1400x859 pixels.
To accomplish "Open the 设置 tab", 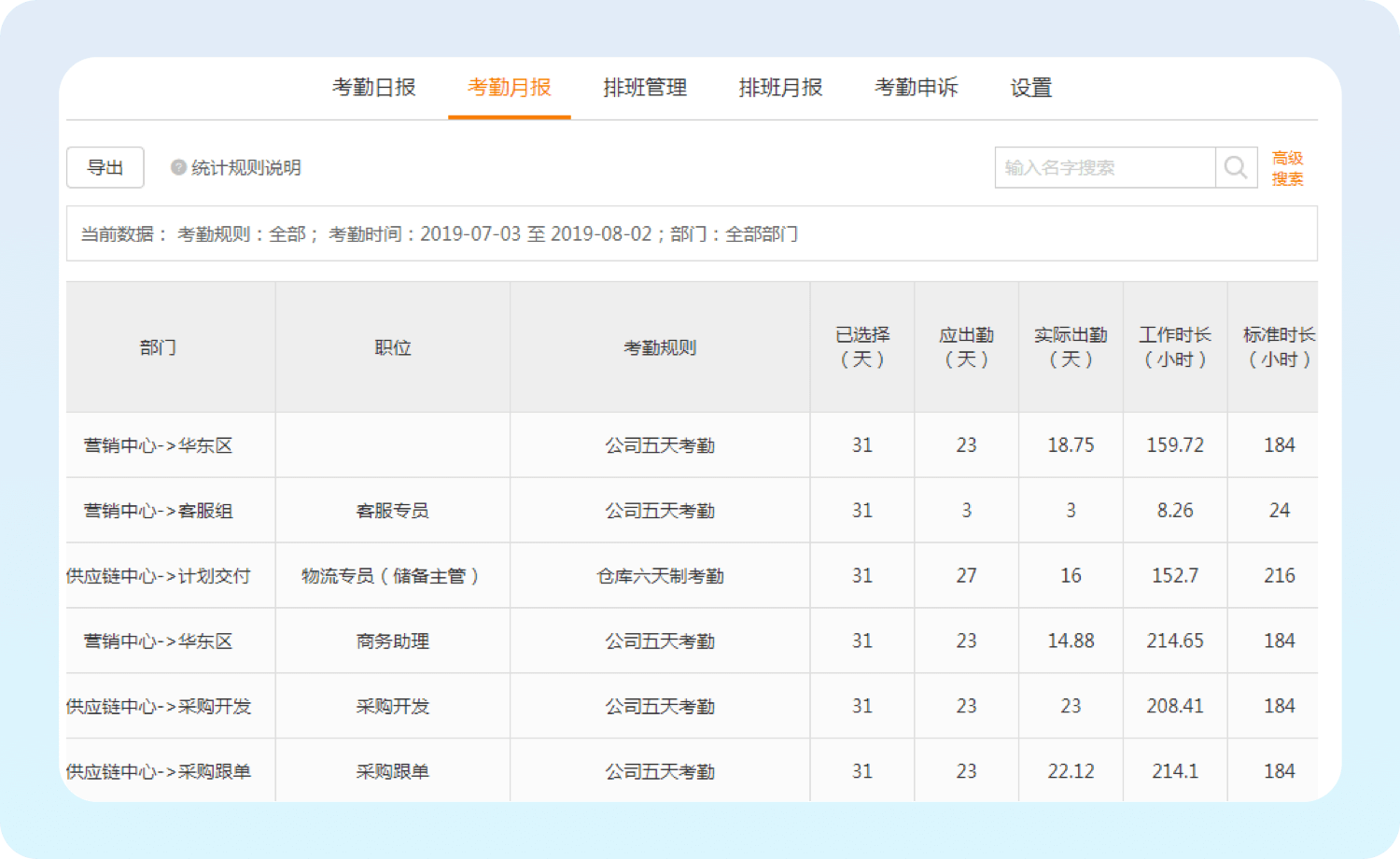I will pos(1030,88).
